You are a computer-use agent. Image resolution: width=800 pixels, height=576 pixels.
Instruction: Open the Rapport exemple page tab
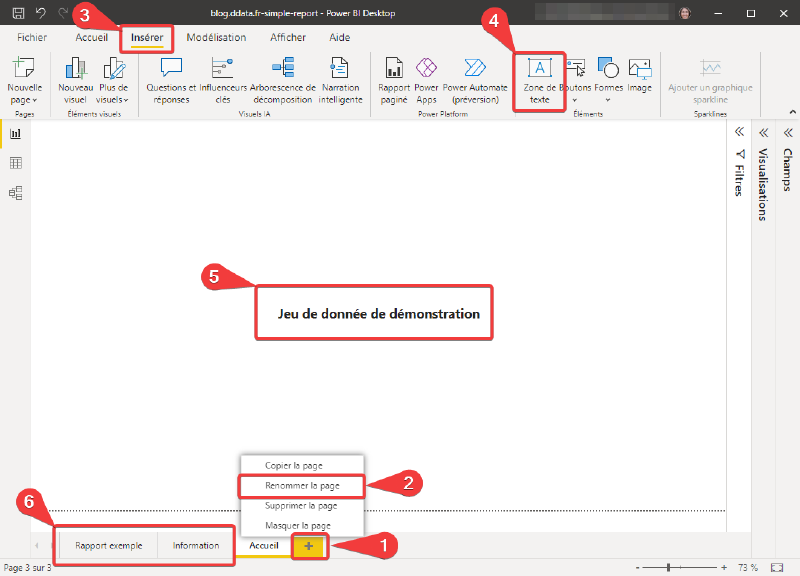click(109, 545)
